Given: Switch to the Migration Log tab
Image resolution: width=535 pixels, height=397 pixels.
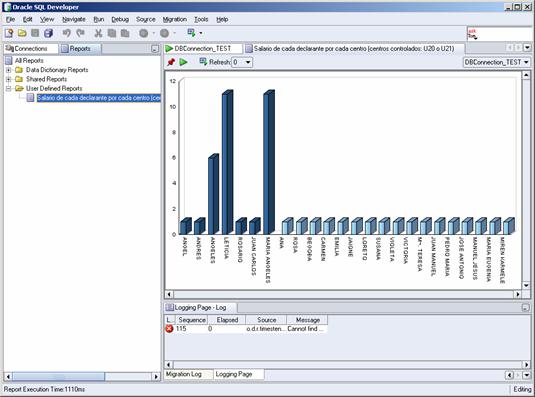Looking at the screenshot, I should [184, 374].
